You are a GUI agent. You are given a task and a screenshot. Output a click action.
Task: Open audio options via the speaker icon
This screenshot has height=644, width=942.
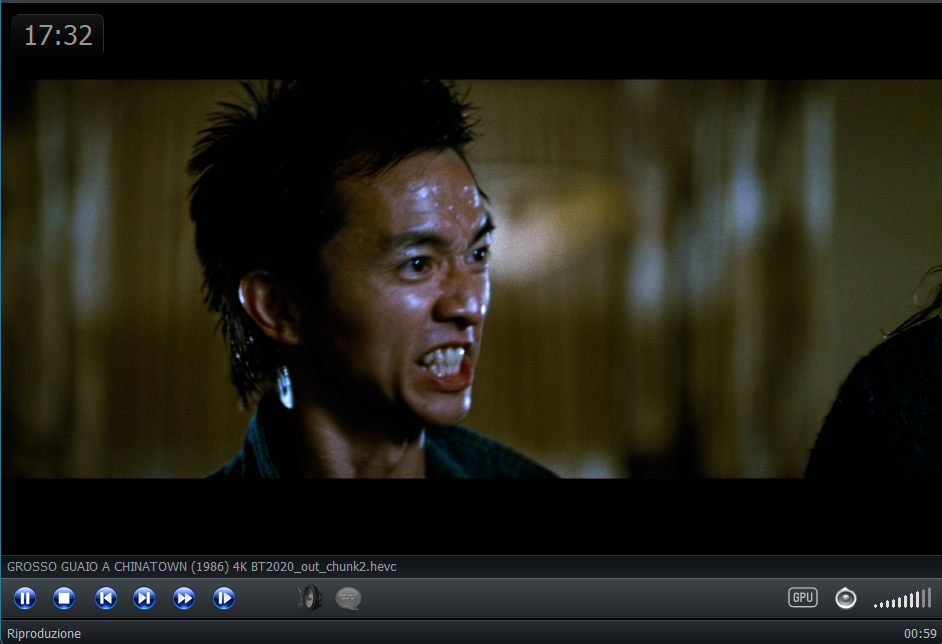coord(309,598)
